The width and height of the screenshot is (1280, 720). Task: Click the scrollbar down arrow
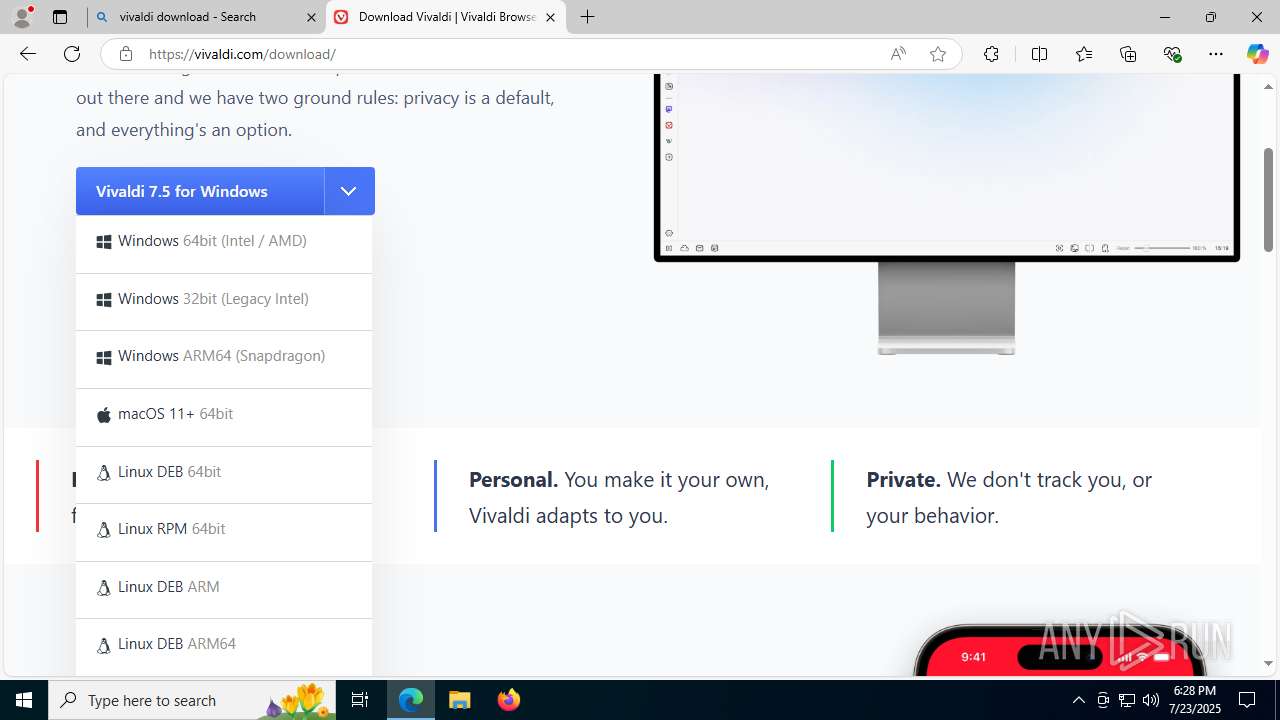[x=1268, y=664]
